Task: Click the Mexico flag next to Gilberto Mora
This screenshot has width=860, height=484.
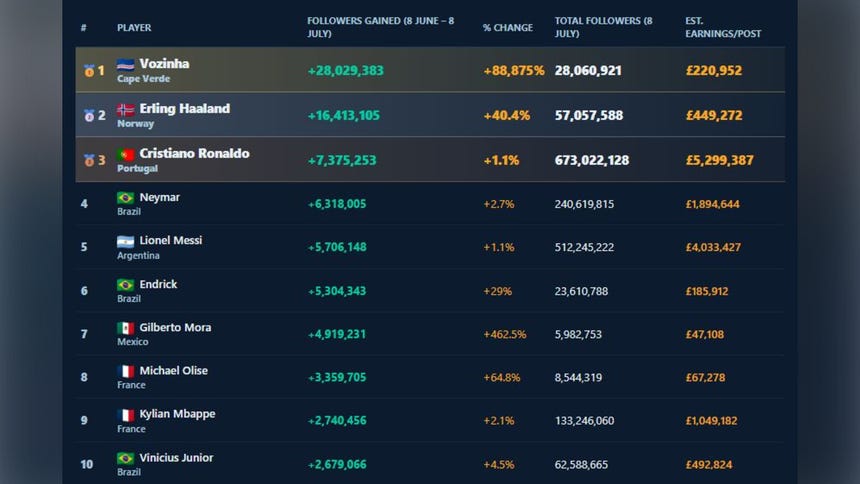Action: pos(126,328)
